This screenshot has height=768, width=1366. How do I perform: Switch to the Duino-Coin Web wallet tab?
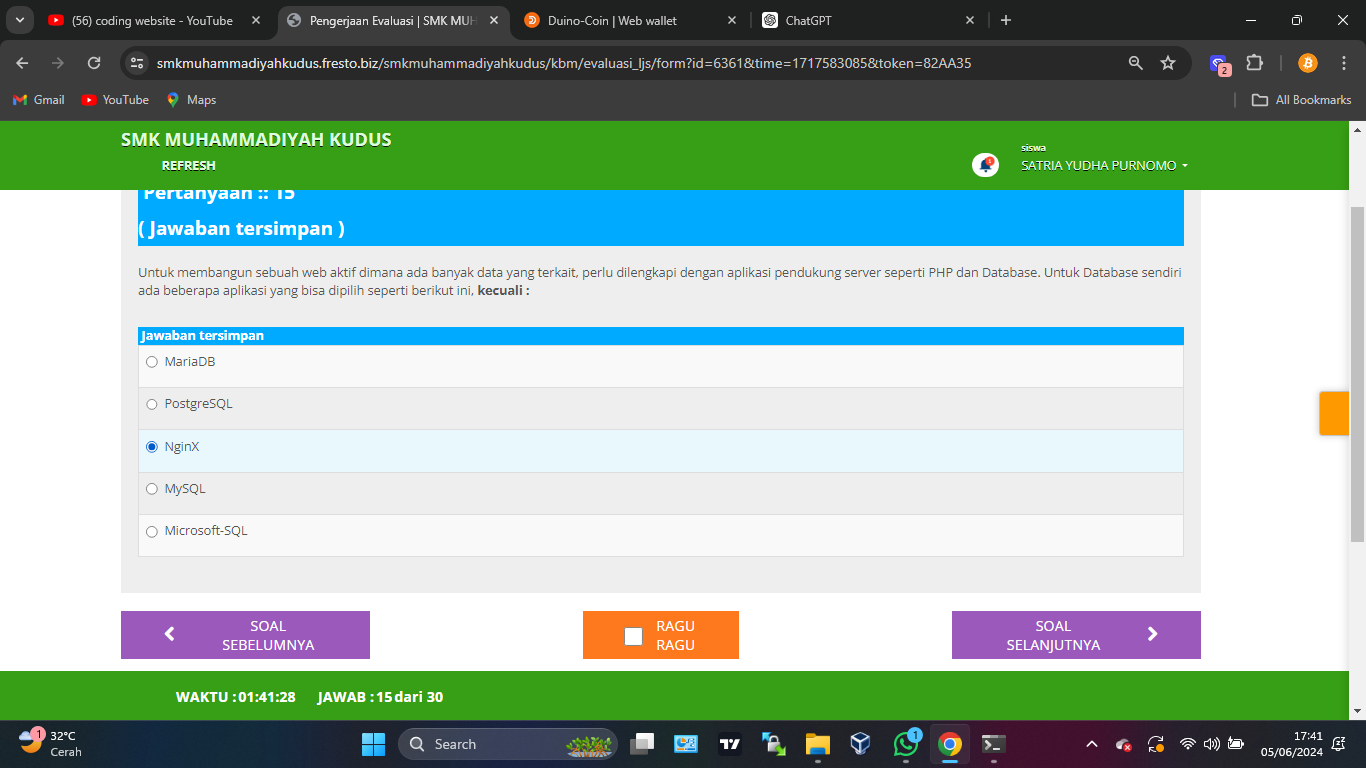(630, 20)
